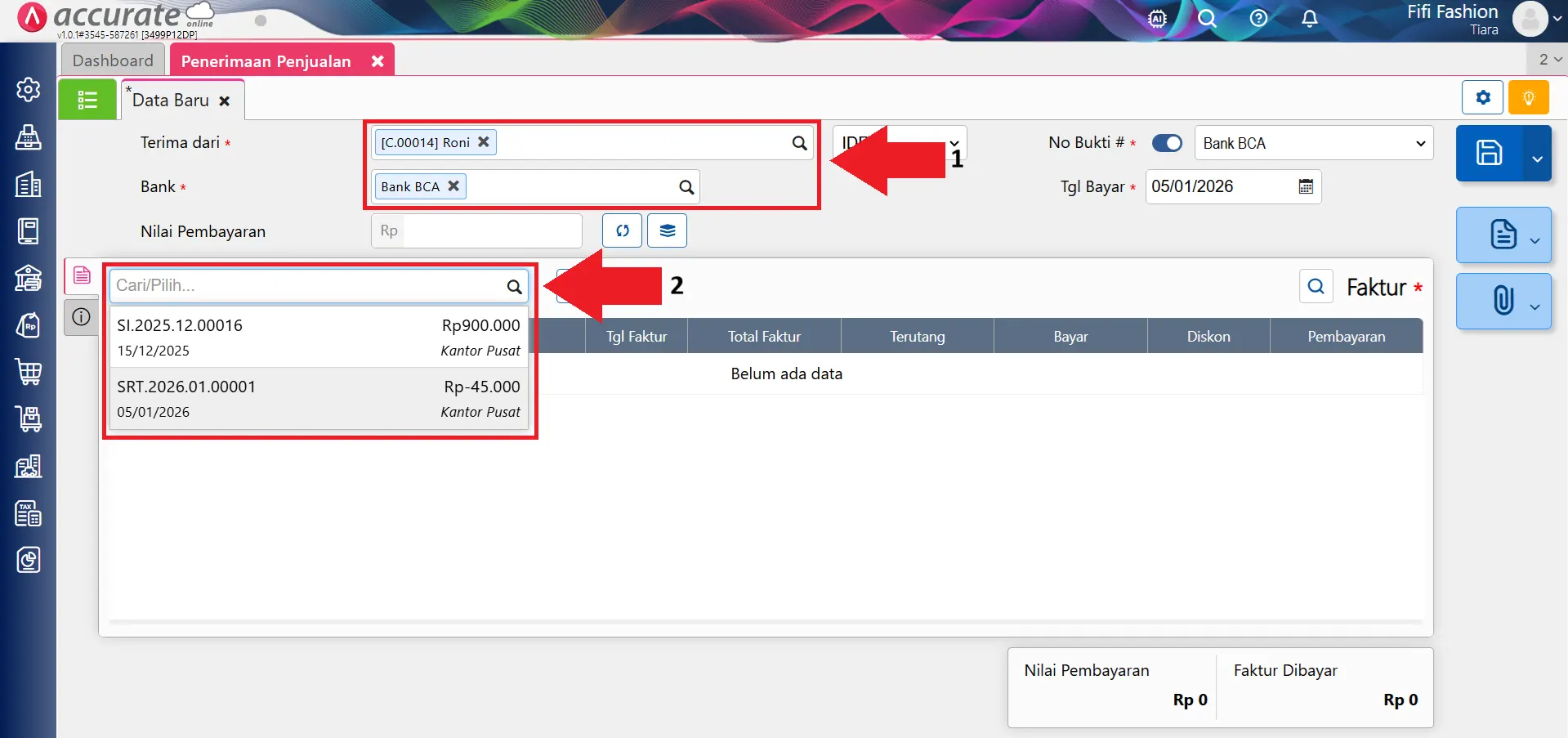
Task: Close the Penerimaan Penjualan tab
Action: point(377,61)
